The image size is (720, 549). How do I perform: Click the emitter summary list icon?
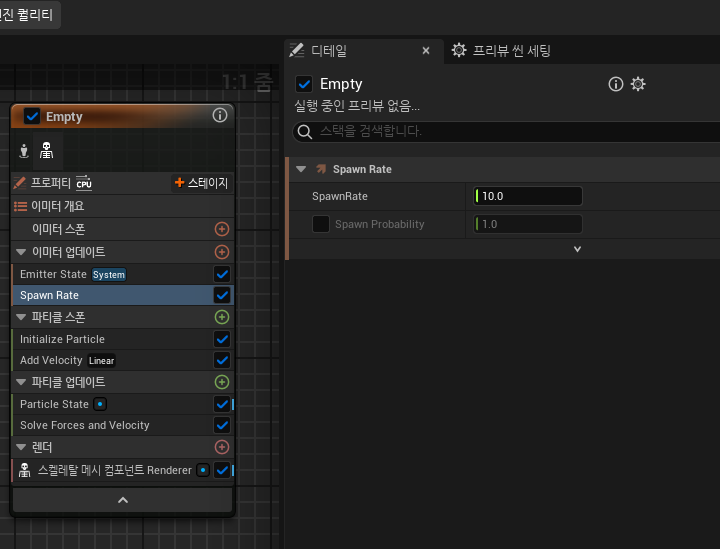[x=21, y=206]
